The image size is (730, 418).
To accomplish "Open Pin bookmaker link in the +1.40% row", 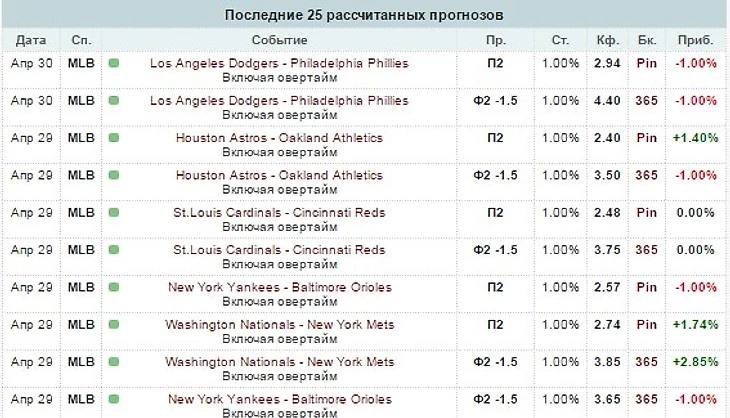I will point(646,138).
